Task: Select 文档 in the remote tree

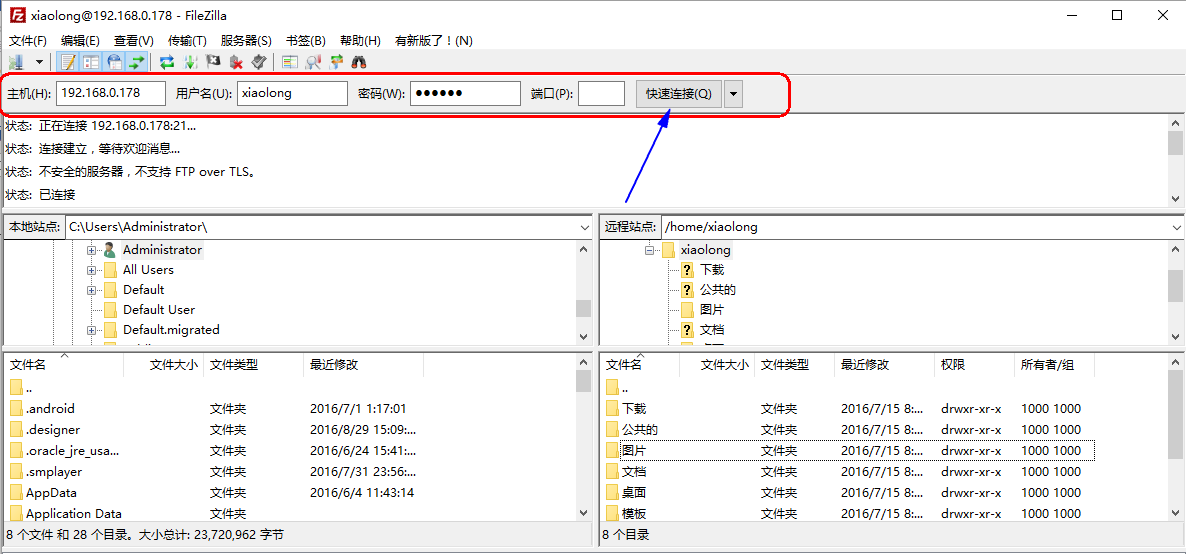Action: pos(712,330)
